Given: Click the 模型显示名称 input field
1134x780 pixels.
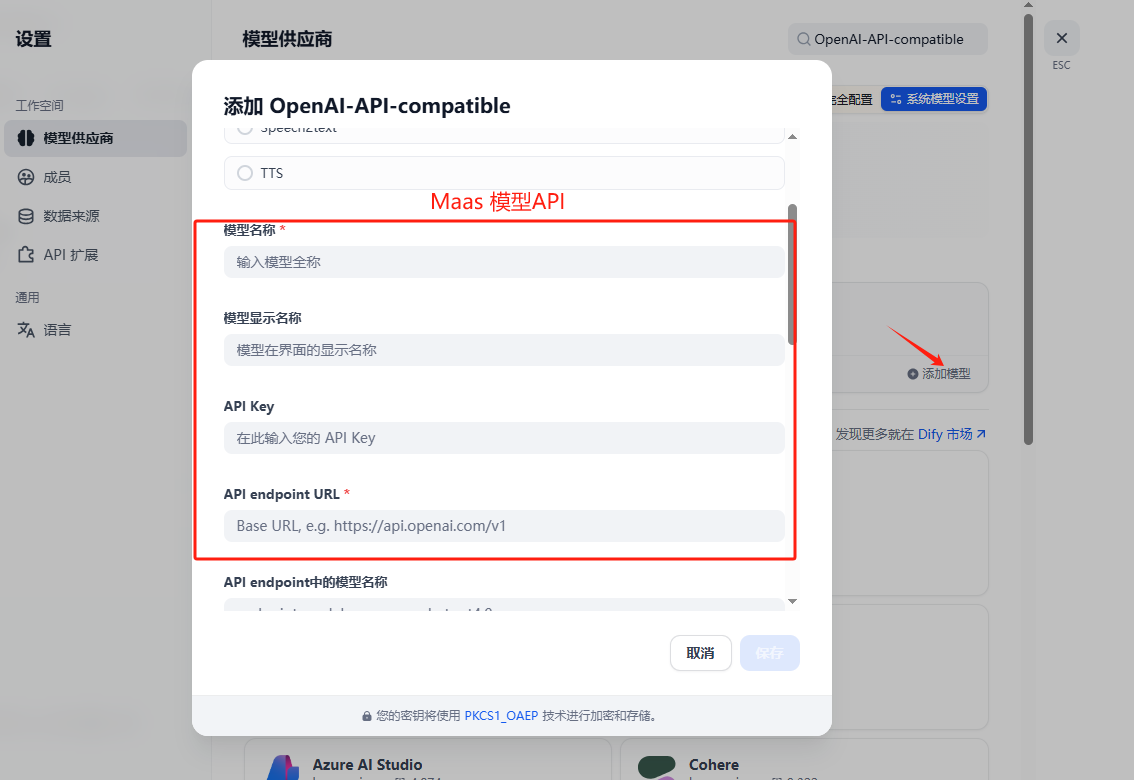Looking at the screenshot, I should pyautogui.click(x=504, y=350).
